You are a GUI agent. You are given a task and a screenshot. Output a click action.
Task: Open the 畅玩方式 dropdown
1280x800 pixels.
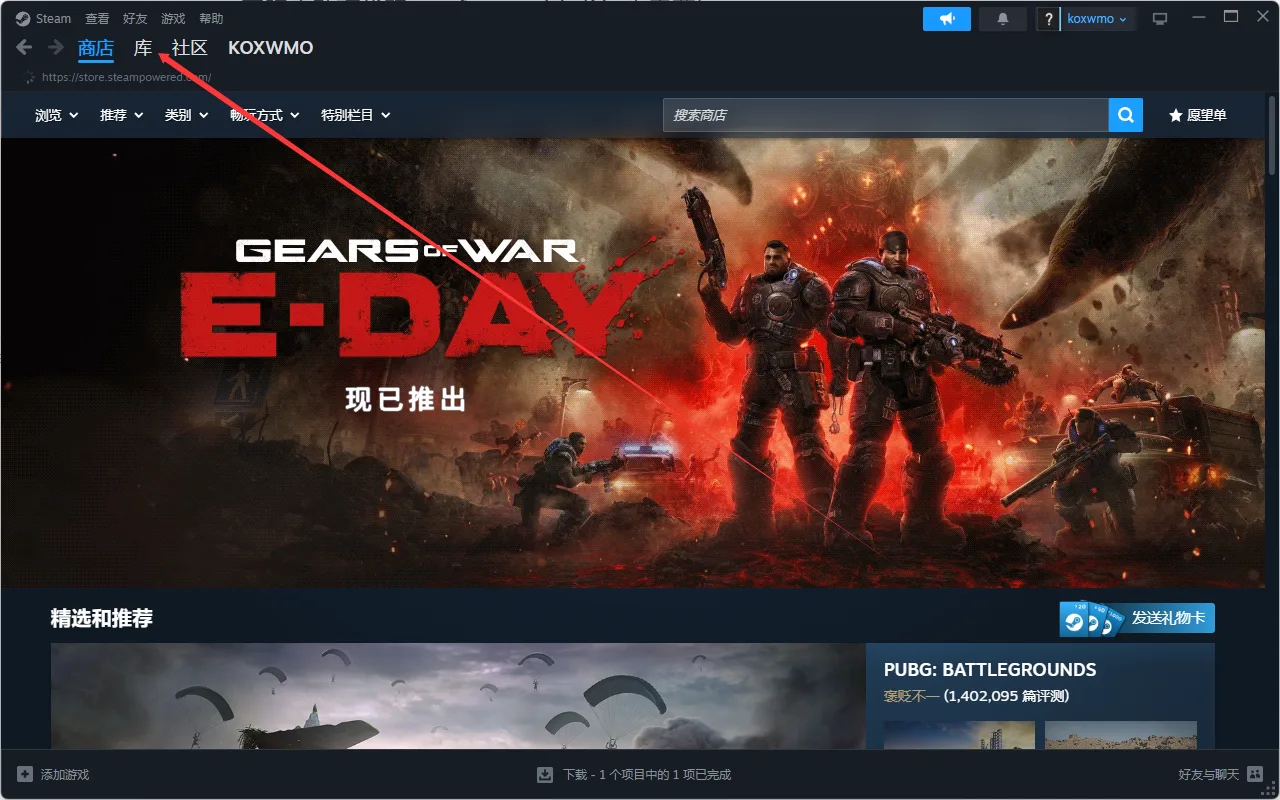[x=265, y=115]
